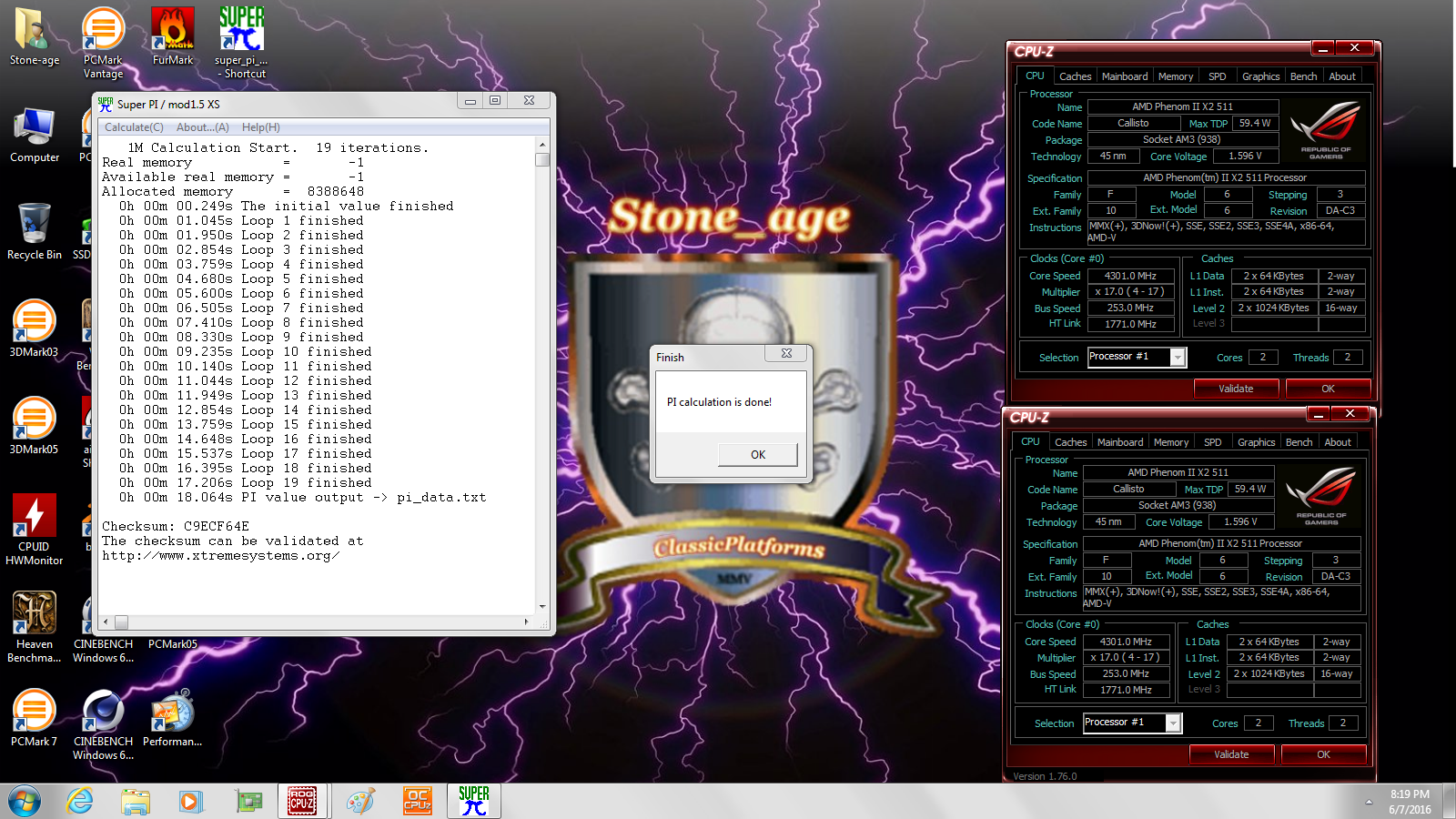This screenshot has width=1456, height=819.
Task: Click the ROG logo in upper CPU-Z
Action: click(1325, 130)
